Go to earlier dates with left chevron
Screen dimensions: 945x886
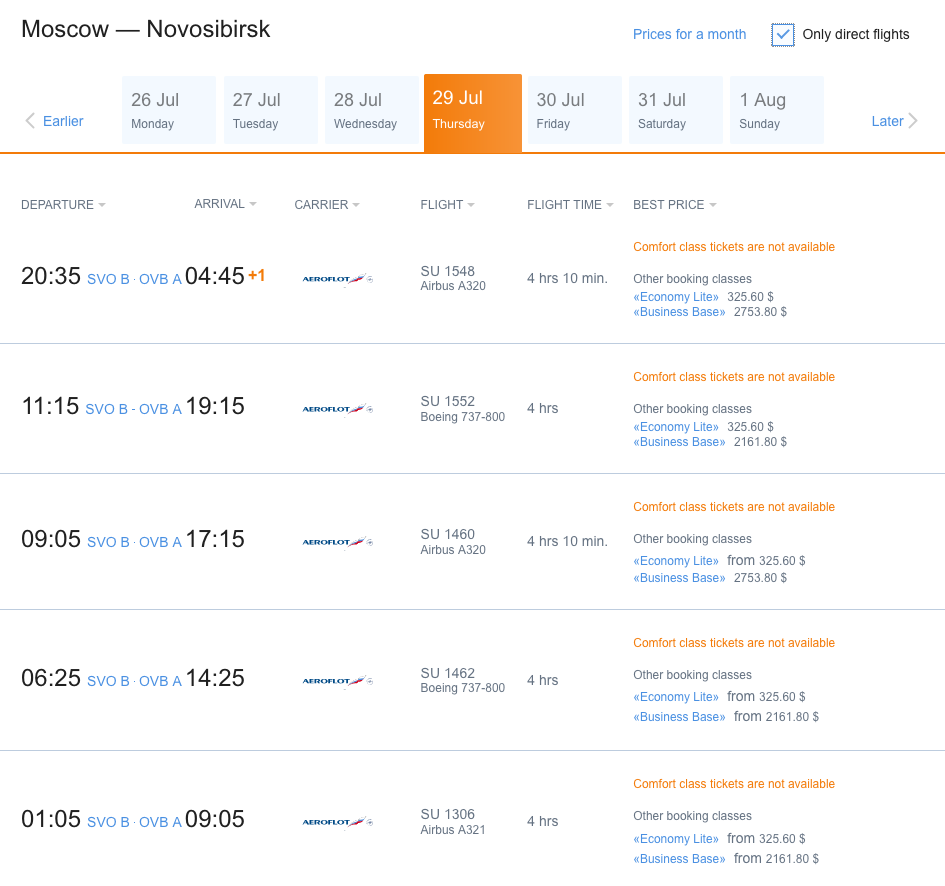coord(30,121)
